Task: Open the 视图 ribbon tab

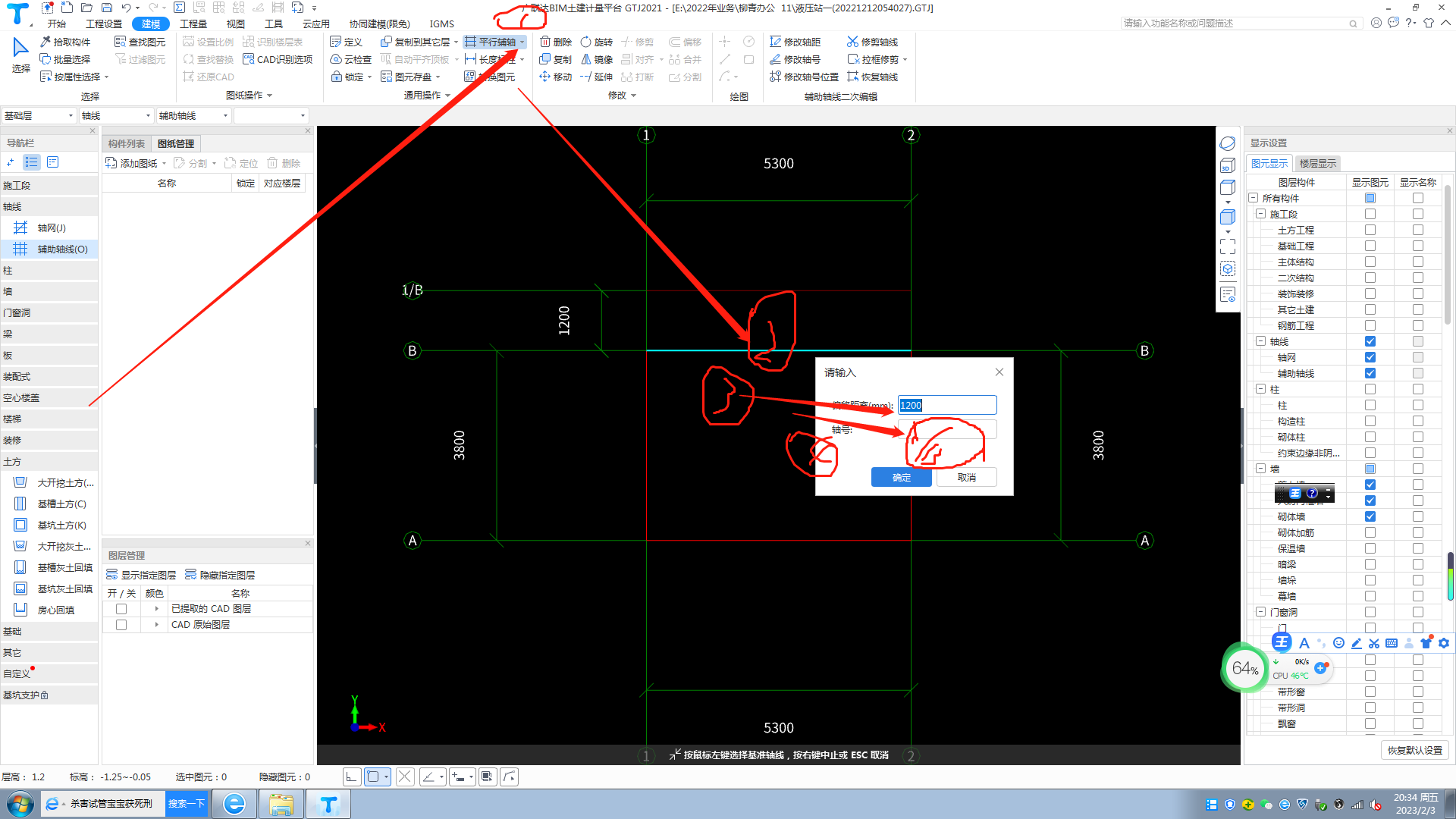Action: tap(236, 24)
